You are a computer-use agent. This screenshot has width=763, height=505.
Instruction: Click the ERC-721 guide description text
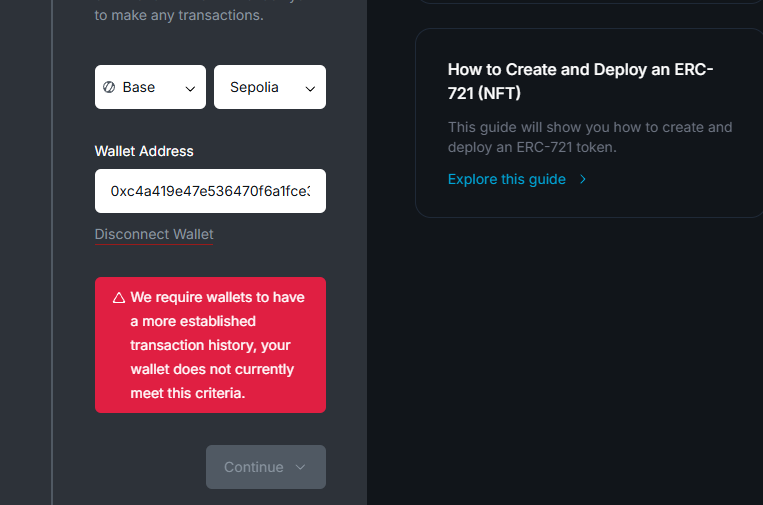(590, 137)
